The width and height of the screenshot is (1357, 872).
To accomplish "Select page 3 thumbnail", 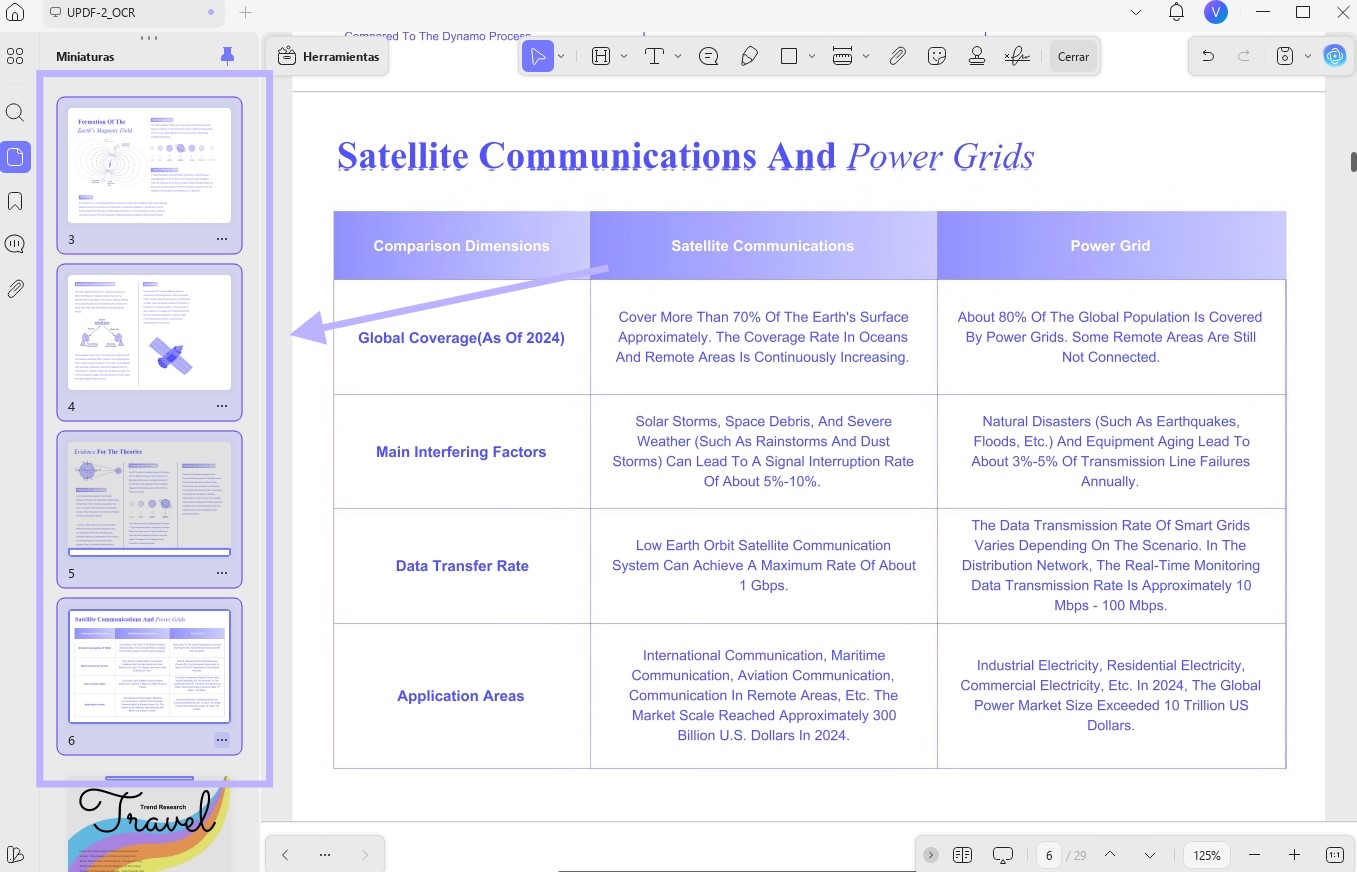I will tap(149, 165).
